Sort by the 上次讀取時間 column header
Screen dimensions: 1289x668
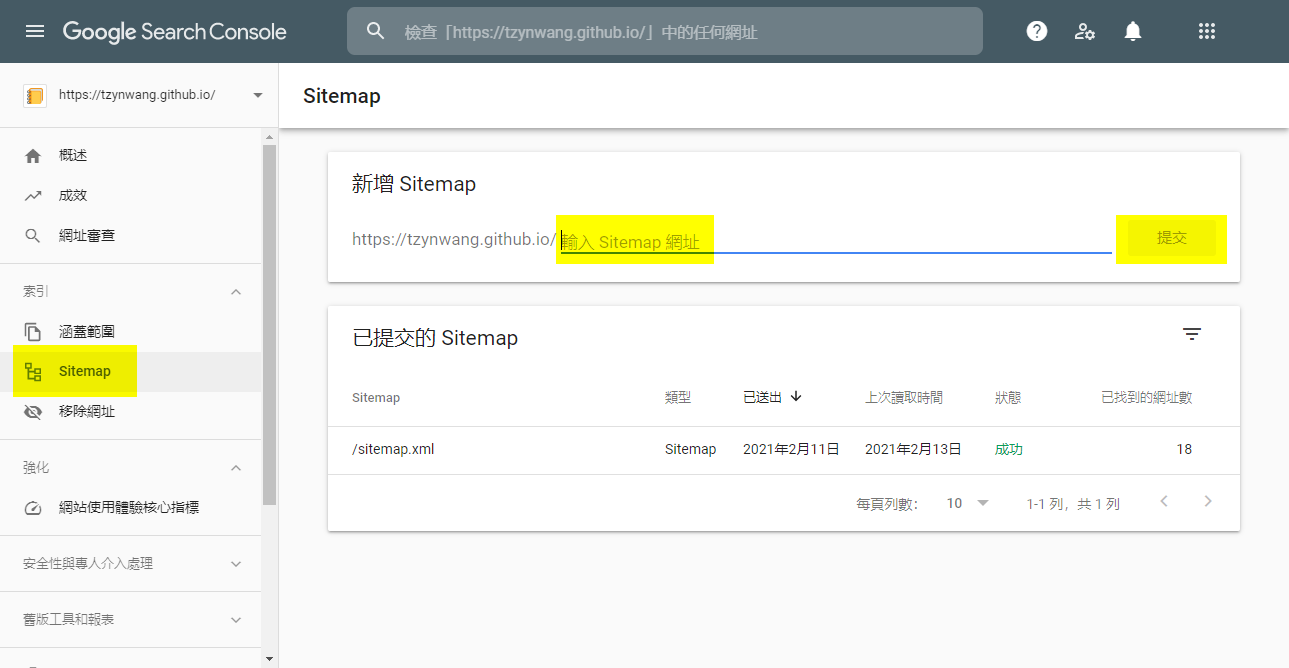pos(904,397)
